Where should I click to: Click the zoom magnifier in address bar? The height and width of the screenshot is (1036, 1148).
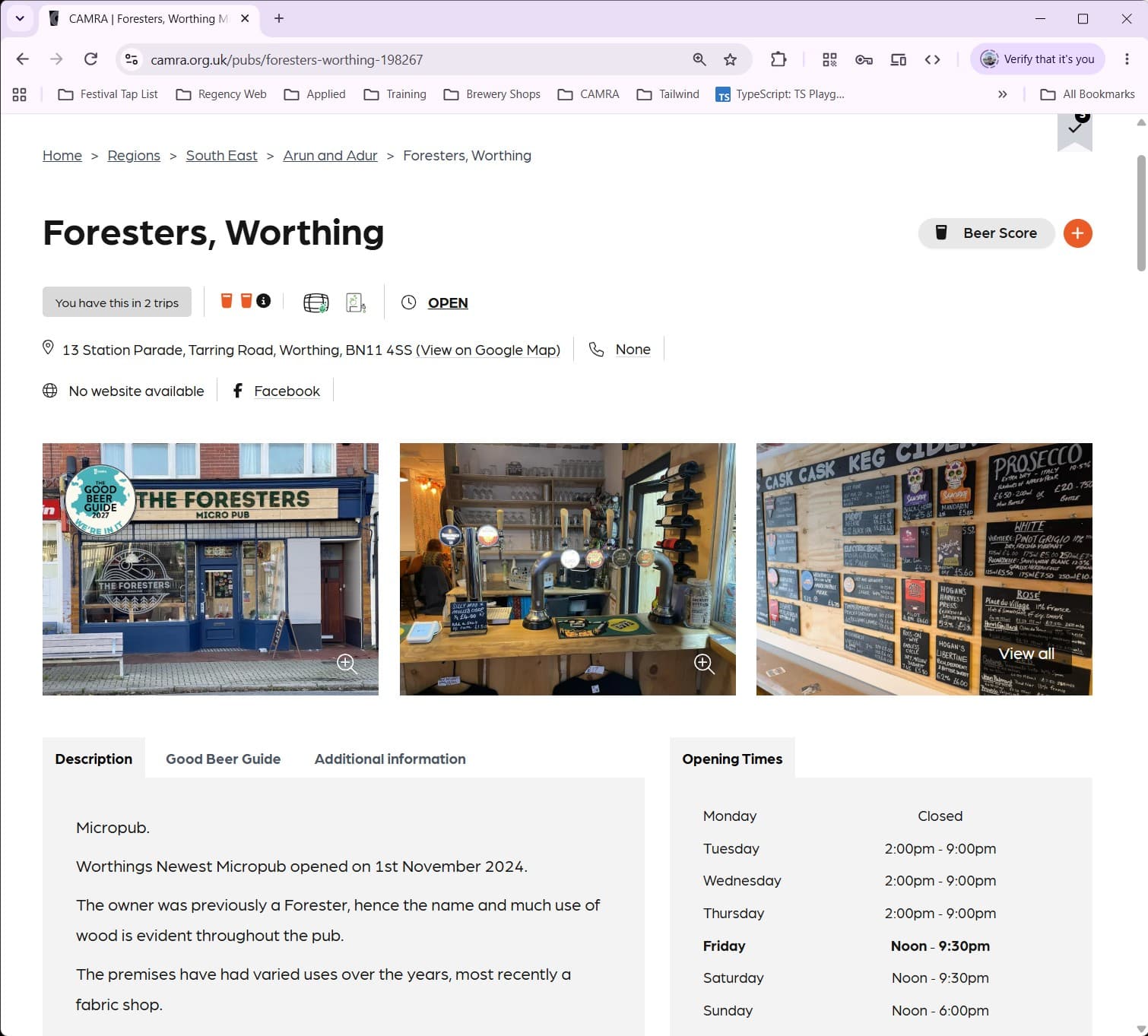tap(699, 59)
